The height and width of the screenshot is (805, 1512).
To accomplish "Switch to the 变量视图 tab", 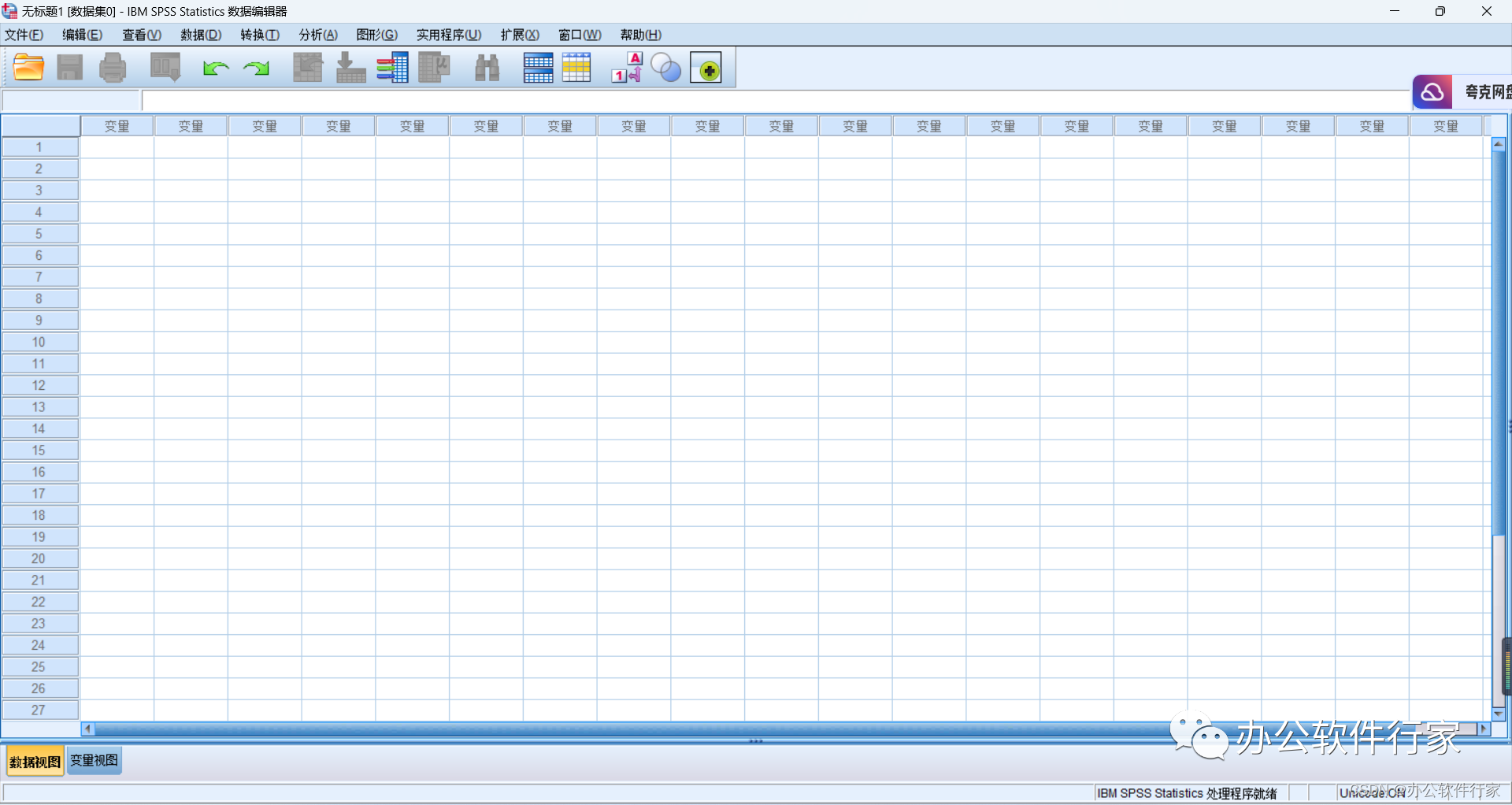I will (x=94, y=761).
